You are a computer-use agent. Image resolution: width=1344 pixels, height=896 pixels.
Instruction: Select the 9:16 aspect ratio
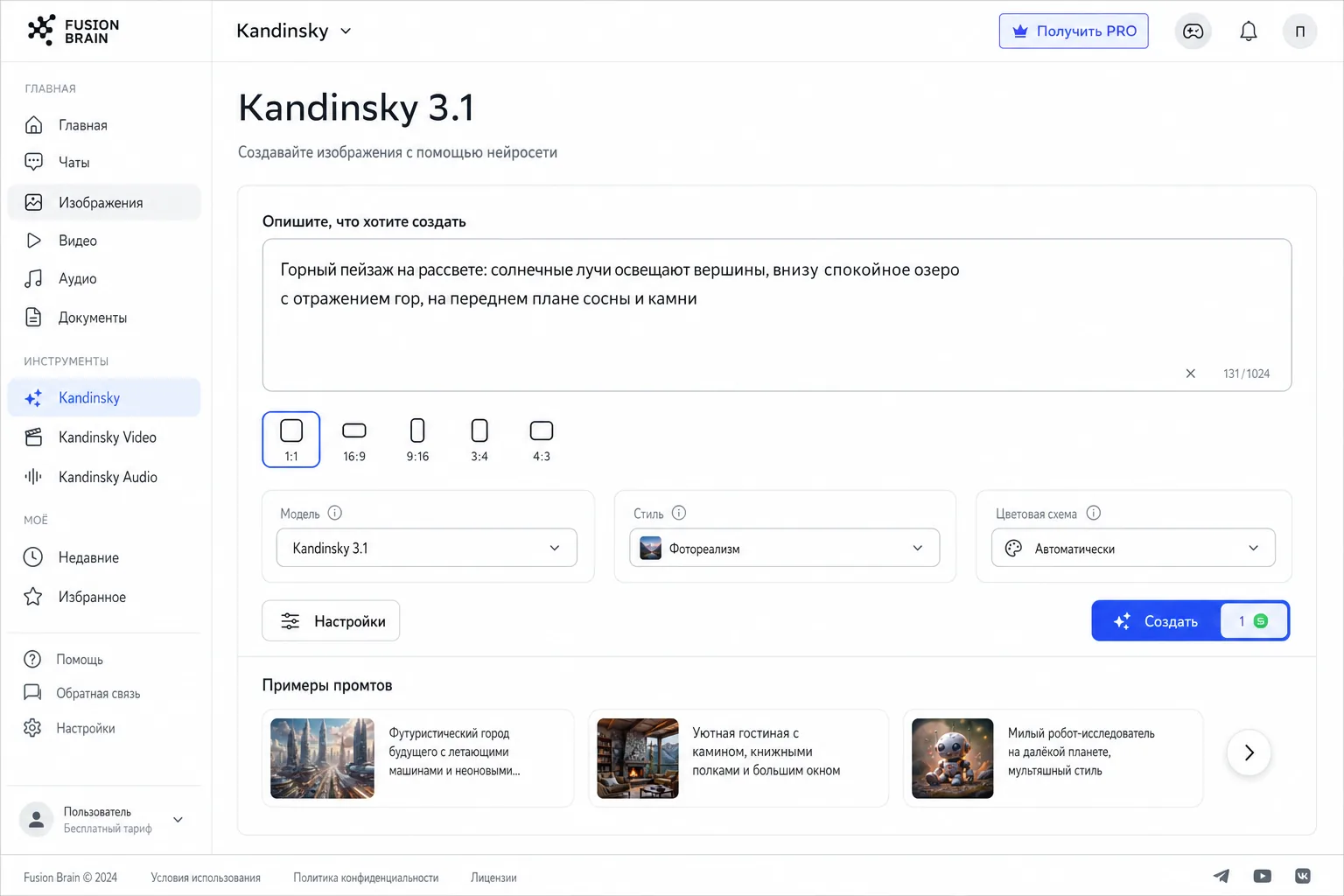[x=417, y=439]
